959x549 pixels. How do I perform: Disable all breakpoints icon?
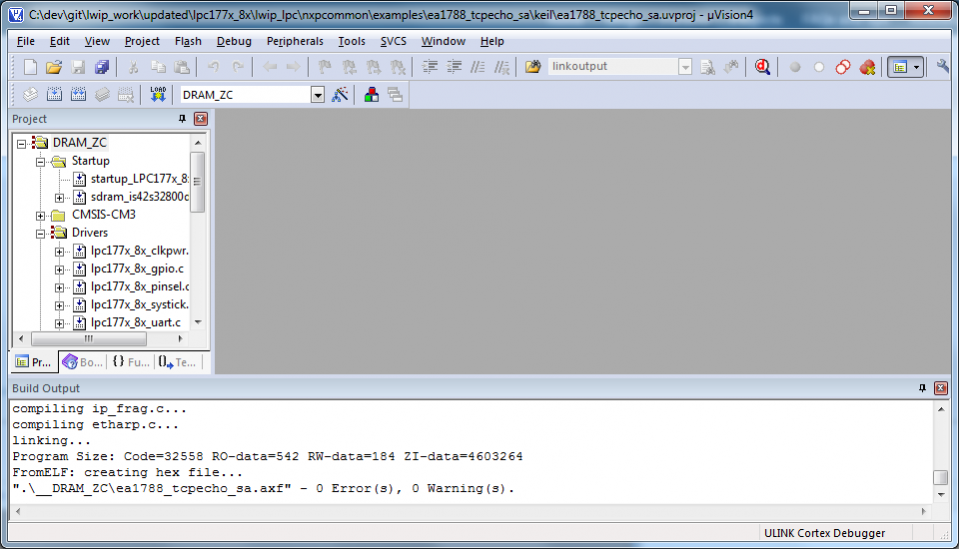tap(843, 67)
